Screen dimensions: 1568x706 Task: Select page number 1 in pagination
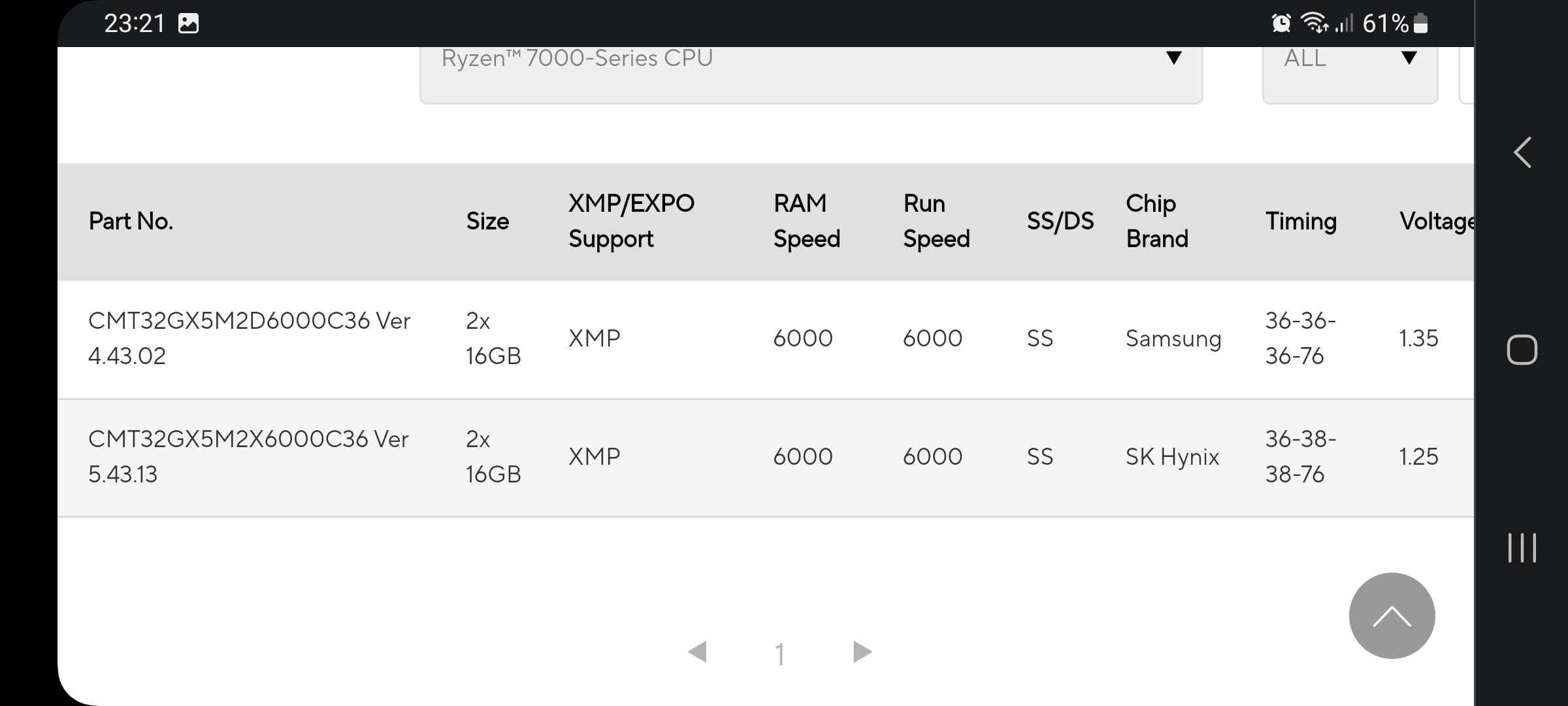[779, 654]
